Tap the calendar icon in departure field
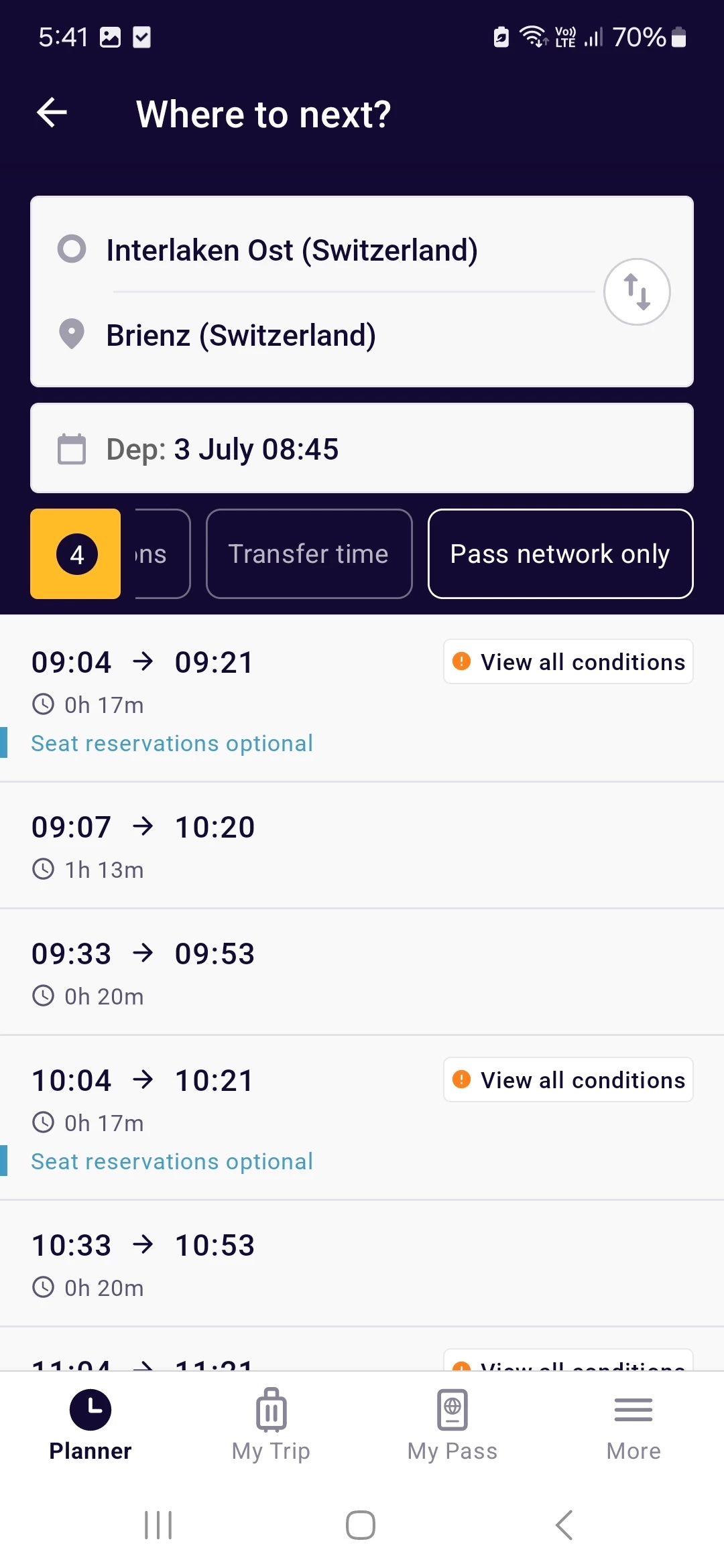Image resolution: width=724 pixels, height=1568 pixels. [72, 449]
